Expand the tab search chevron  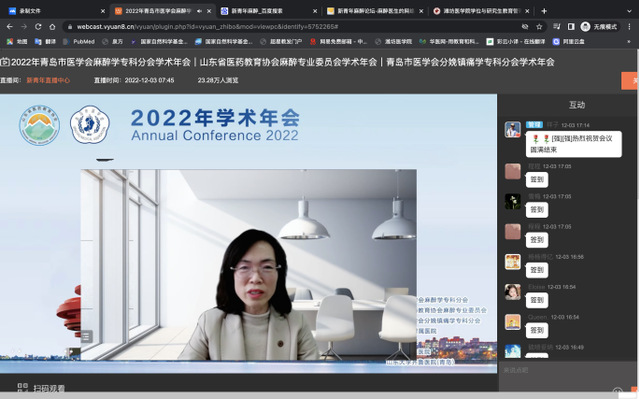[629, 11]
